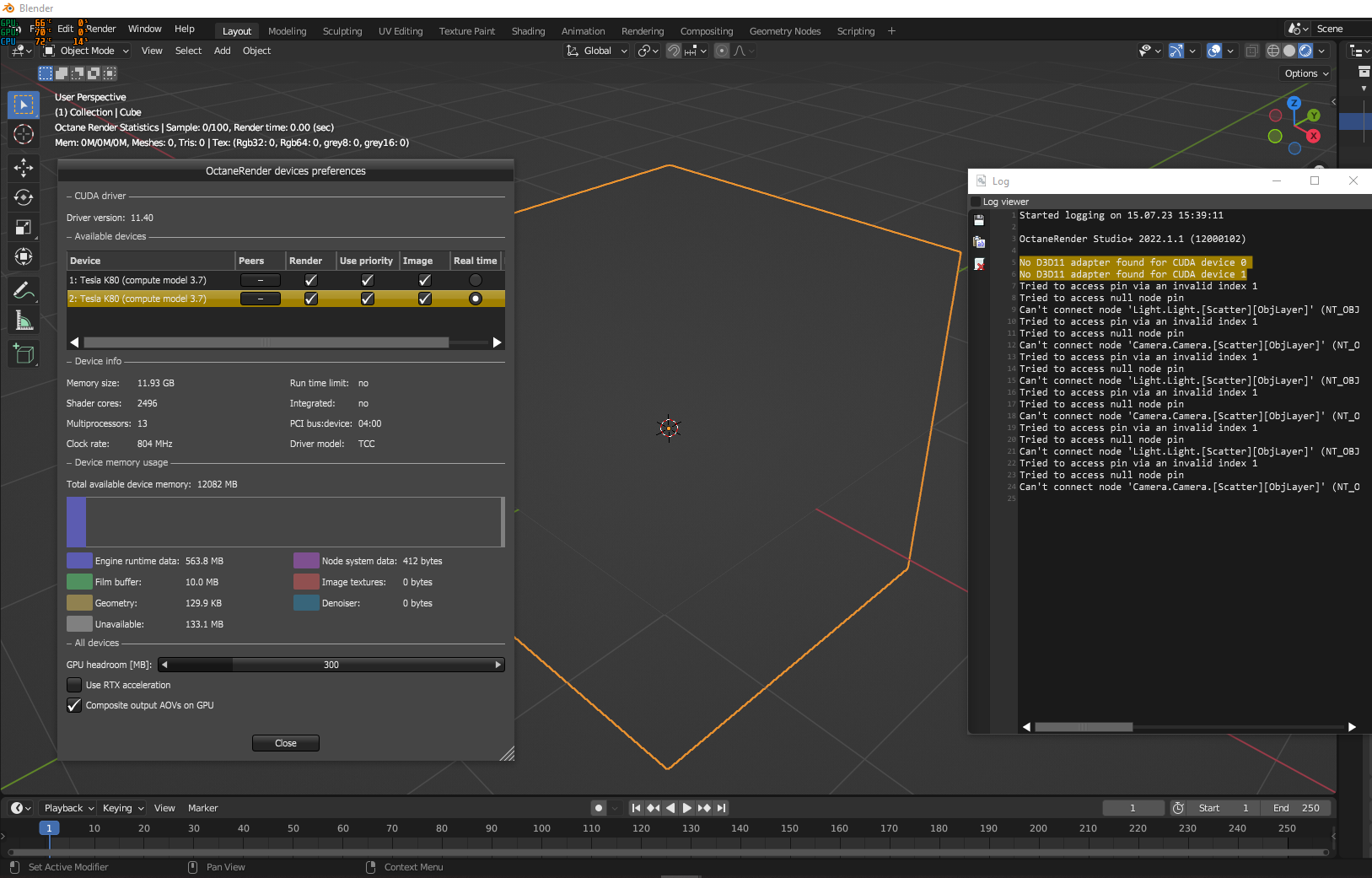This screenshot has width=1372, height=878.
Task: Jump to next keyframe
Action: pyautogui.click(x=704, y=808)
